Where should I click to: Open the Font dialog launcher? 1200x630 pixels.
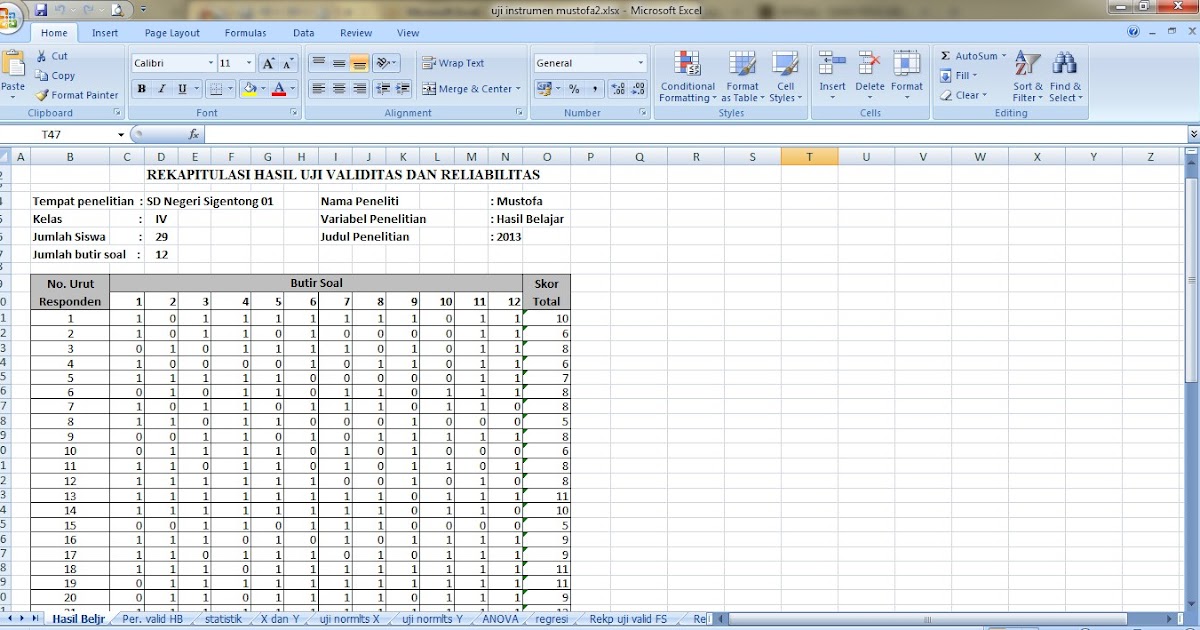tap(293, 113)
